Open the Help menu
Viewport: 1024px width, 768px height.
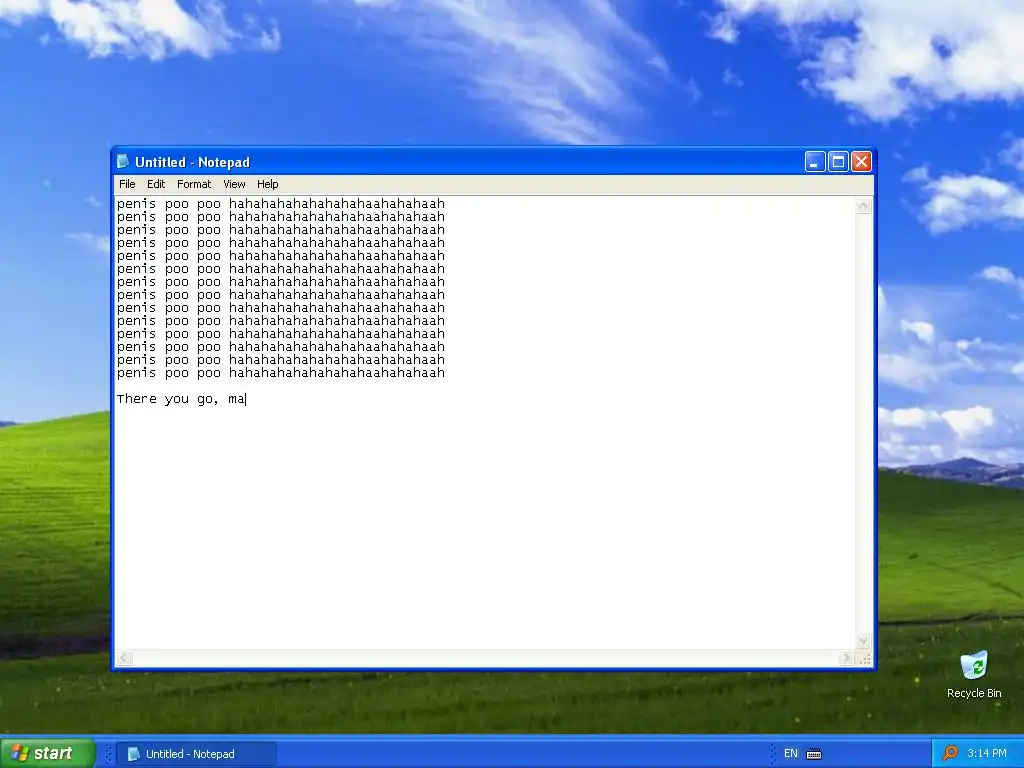[x=267, y=184]
